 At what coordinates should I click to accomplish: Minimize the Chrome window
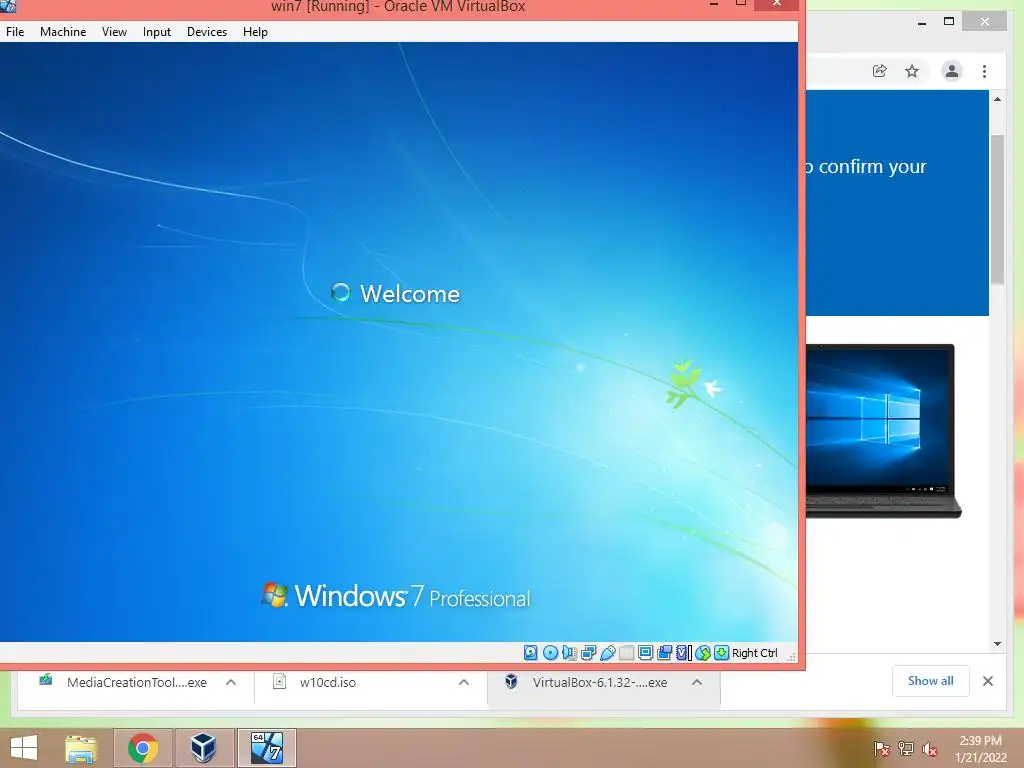[x=921, y=23]
